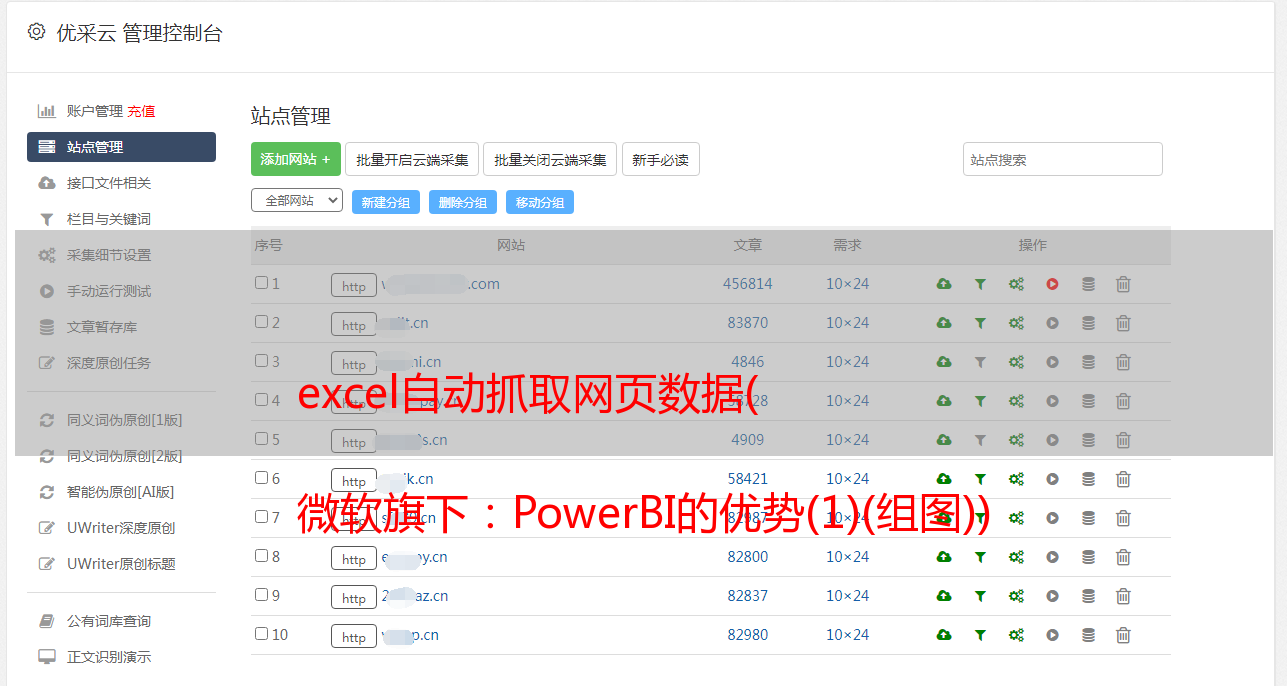The height and width of the screenshot is (686, 1287).
Task: Click the green 添加网站 + button
Action: tap(296, 159)
